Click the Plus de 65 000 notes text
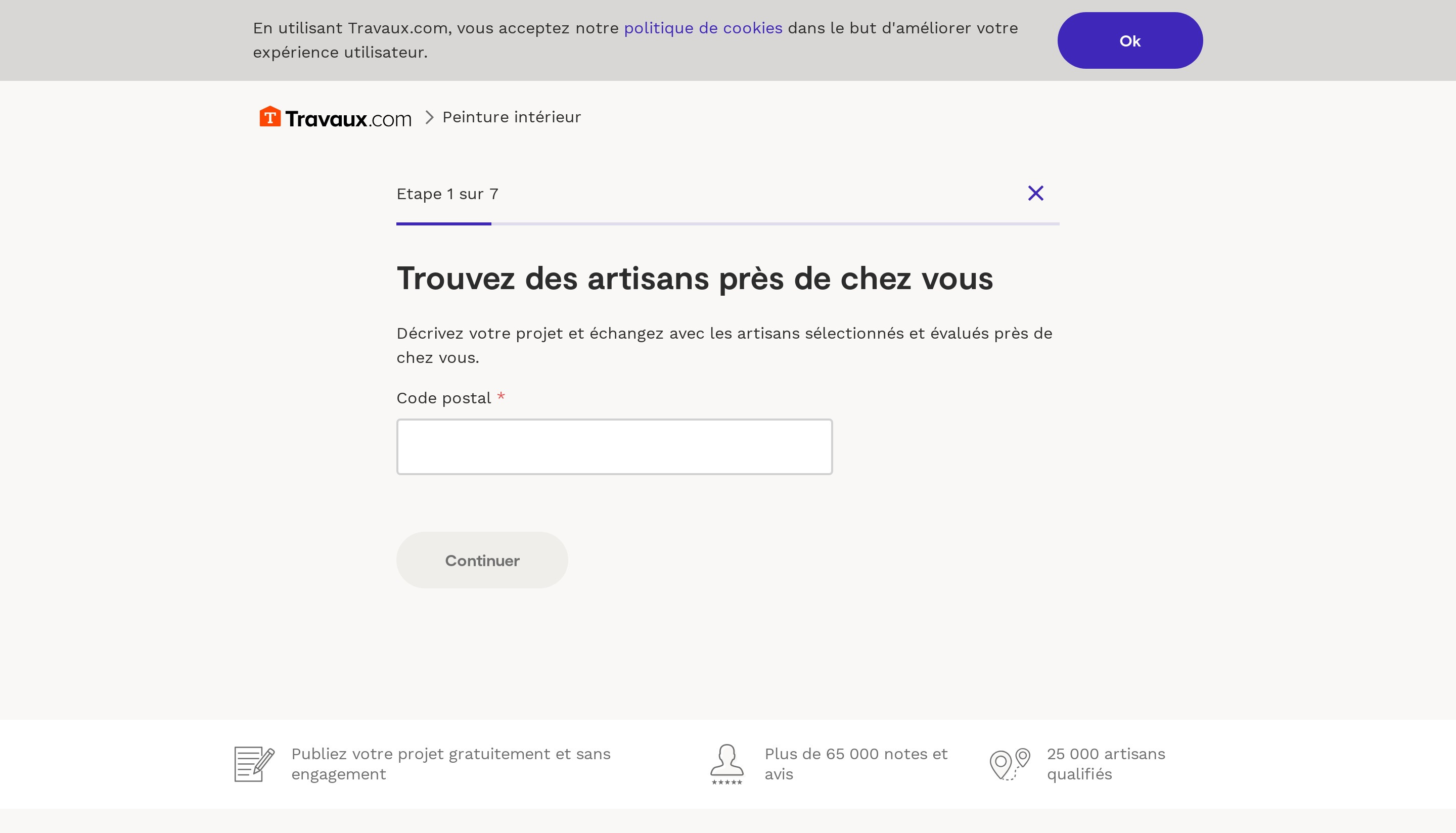 (855, 764)
